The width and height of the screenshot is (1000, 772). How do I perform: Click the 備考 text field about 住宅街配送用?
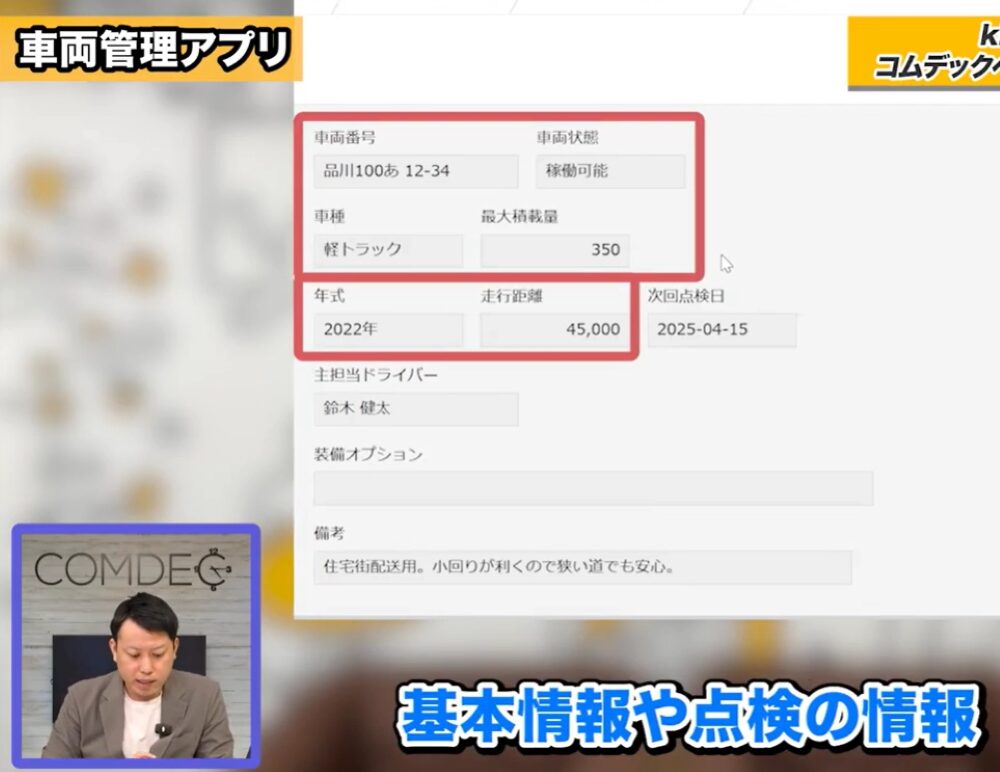(x=582, y=567)
